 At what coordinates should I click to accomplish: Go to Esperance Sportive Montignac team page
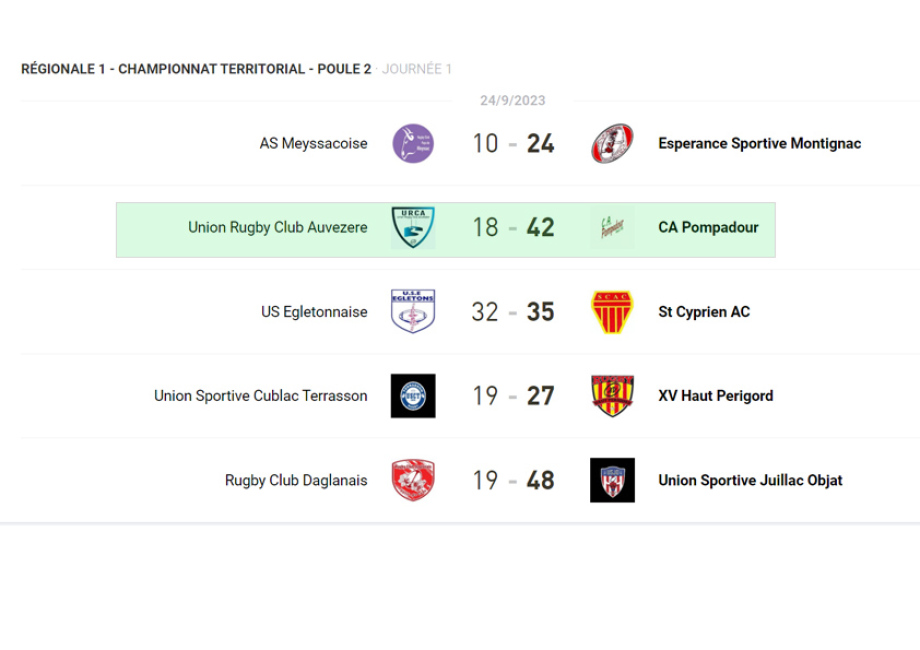click(x=759, y=144)
